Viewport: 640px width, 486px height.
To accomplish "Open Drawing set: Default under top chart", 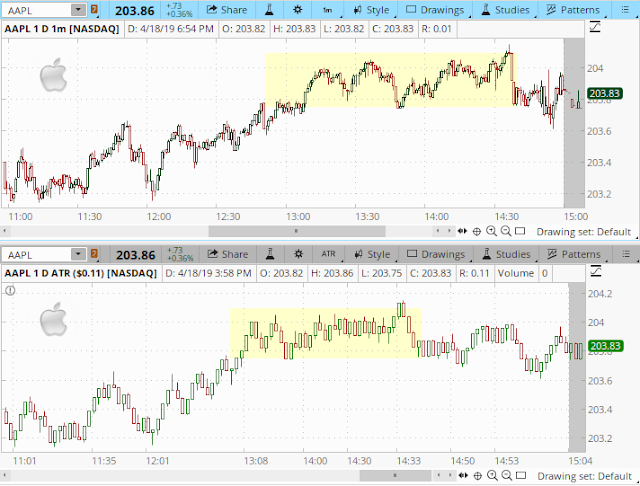I will point(586,232).
